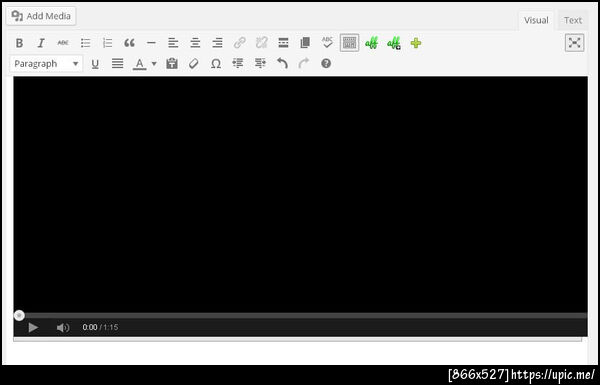Align text center
This screenshot has width=600, height=385.
(x=195, y=43)
